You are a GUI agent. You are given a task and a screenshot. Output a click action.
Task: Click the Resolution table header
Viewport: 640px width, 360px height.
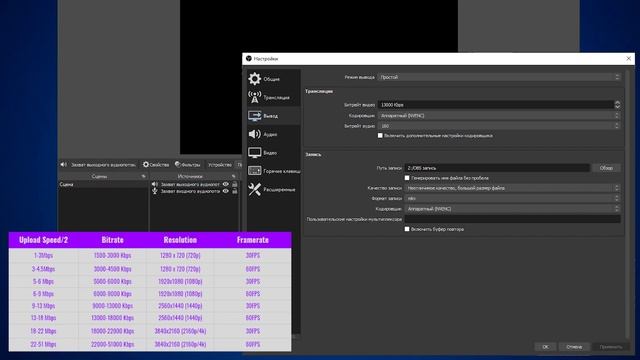click(180, 240)
